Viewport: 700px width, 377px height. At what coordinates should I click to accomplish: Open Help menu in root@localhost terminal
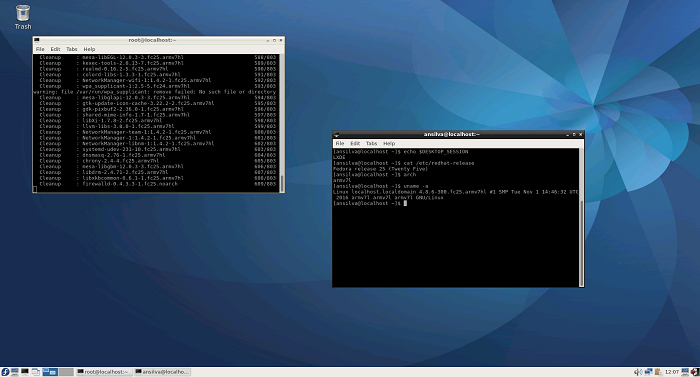coord(89,49)
